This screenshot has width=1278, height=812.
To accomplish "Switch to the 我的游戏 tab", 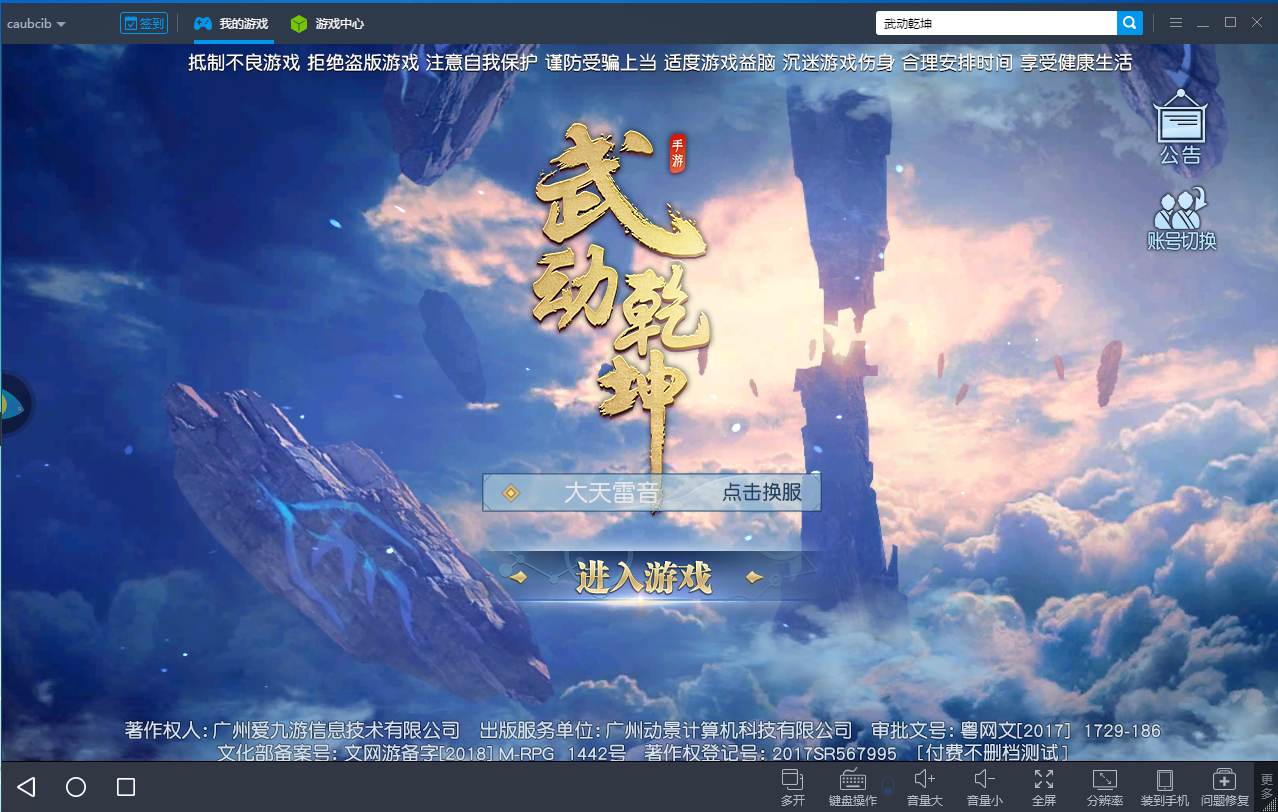I will click(231, 23).
